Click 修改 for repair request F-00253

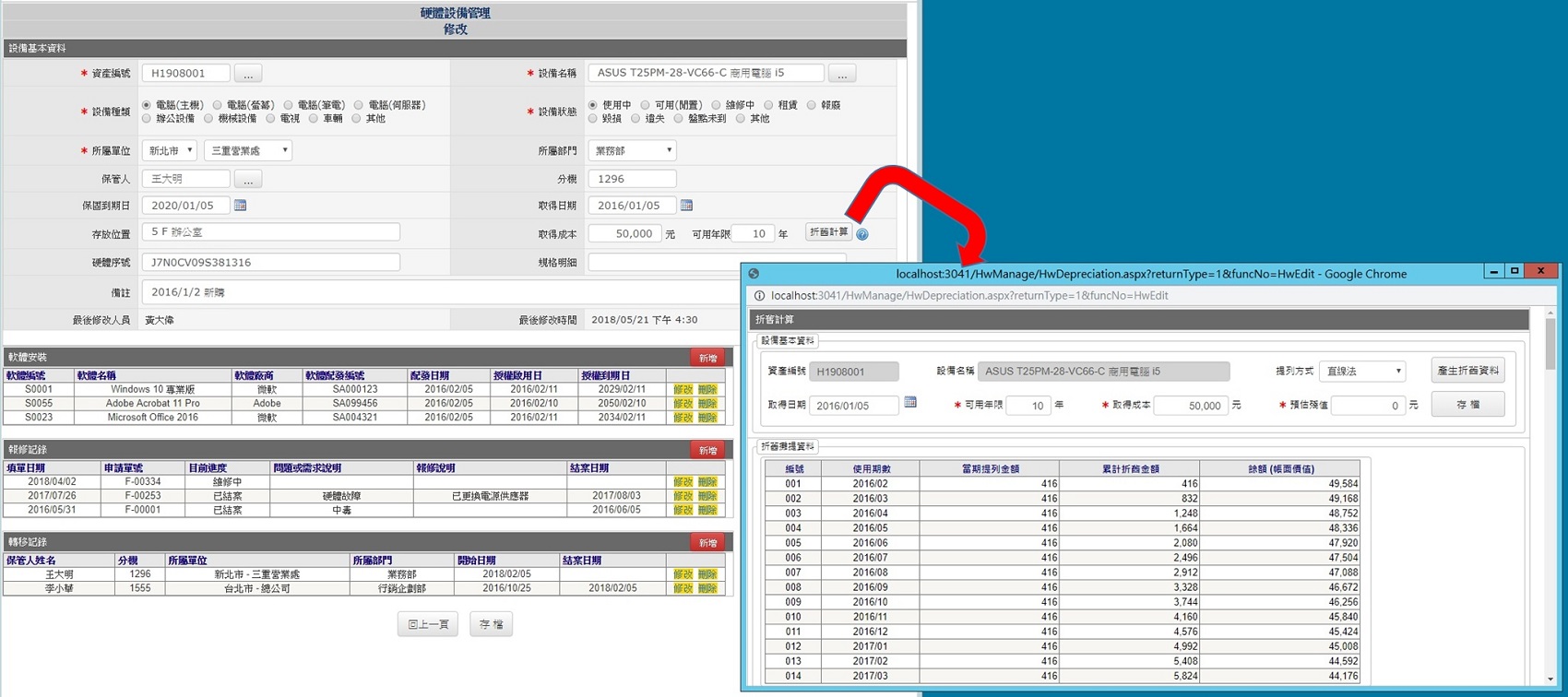[683, 496]
